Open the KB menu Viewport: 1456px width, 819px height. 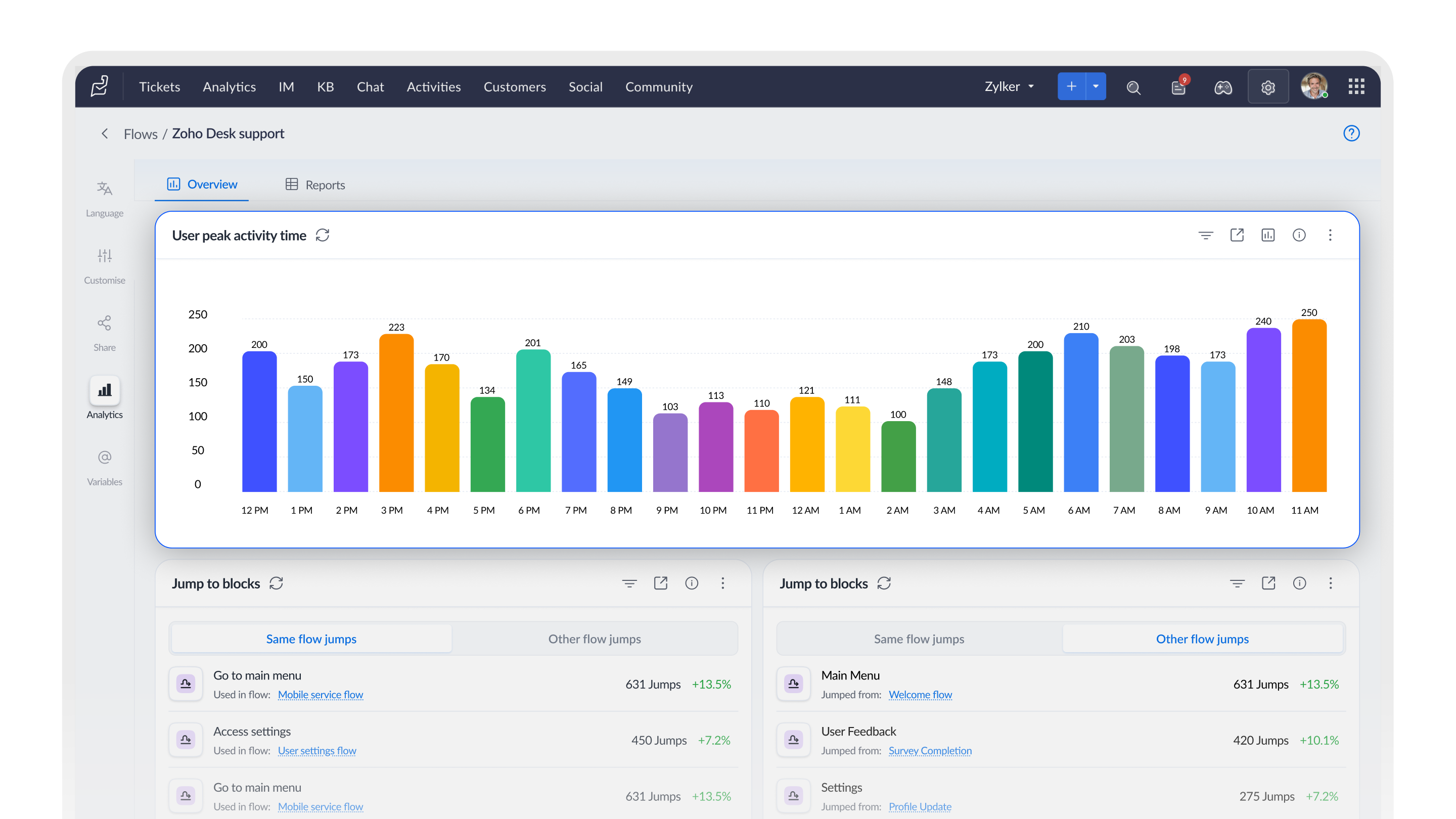click(x=325, y=86)
